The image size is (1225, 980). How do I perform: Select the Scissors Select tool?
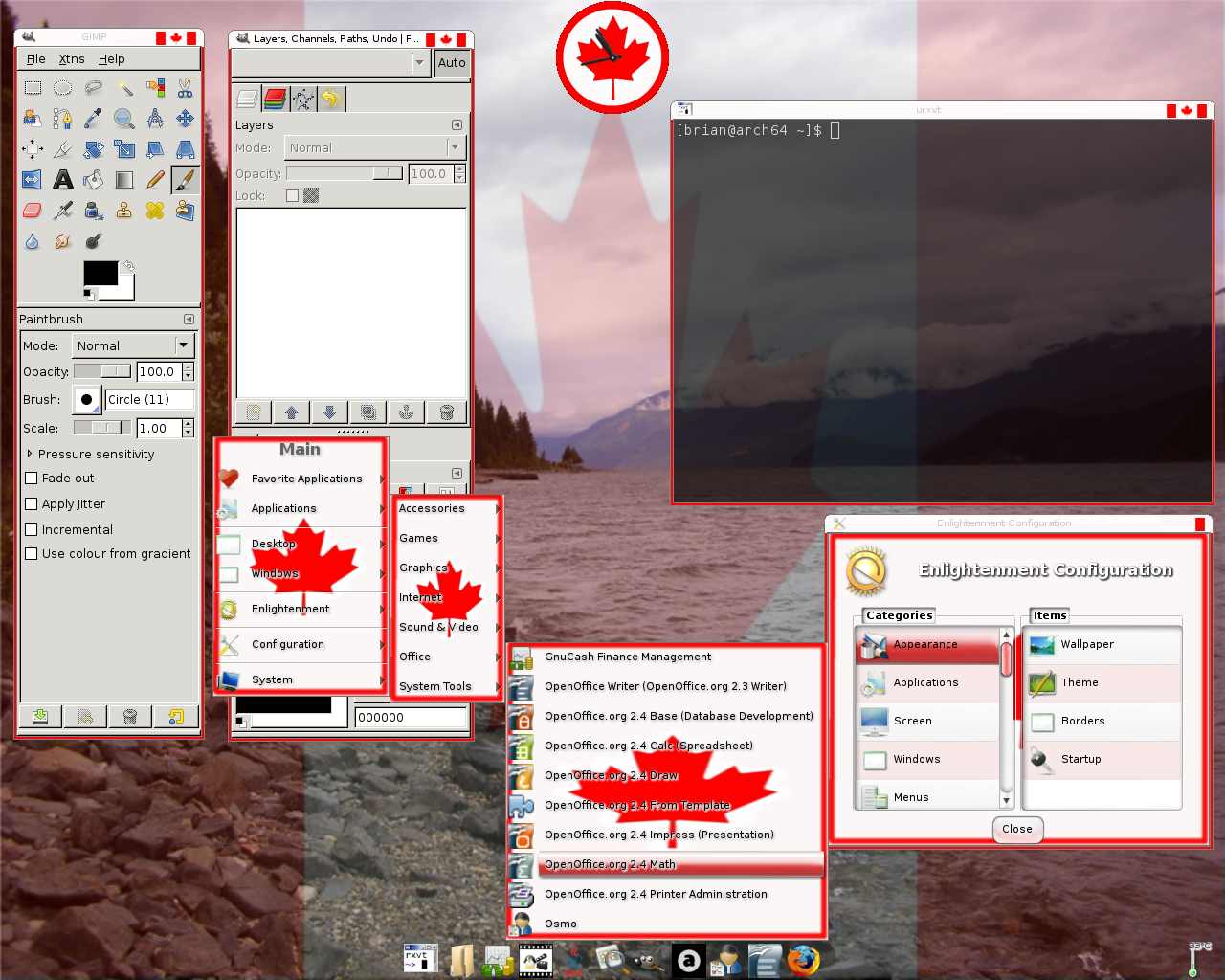tap(186, 88)
